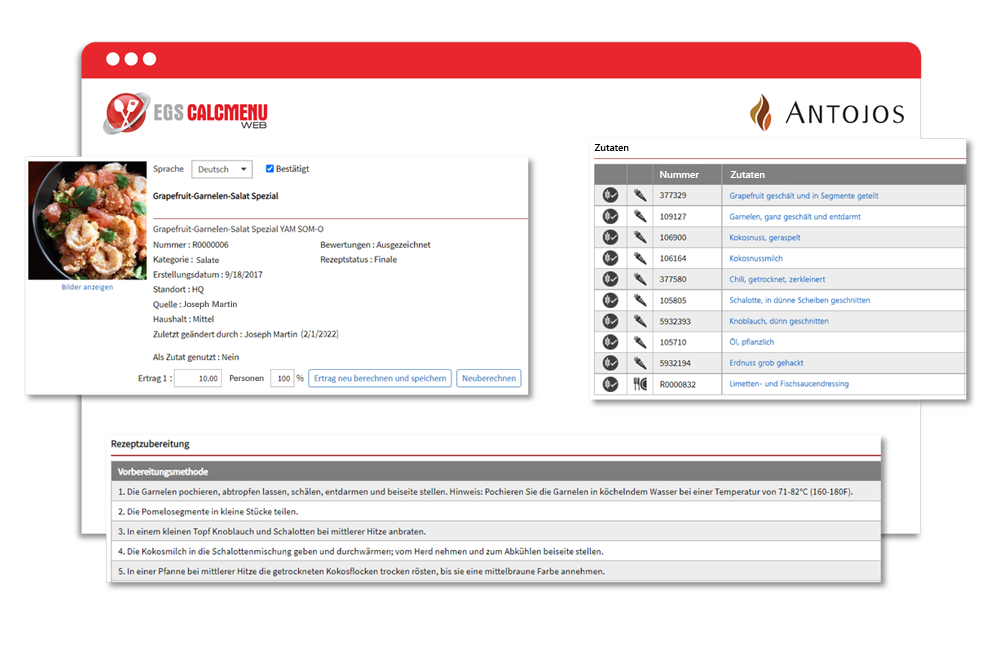999x652 pixels.
Task: Click ingredient carrot icon for Garnelen row
Action: (x=640, y=216)
